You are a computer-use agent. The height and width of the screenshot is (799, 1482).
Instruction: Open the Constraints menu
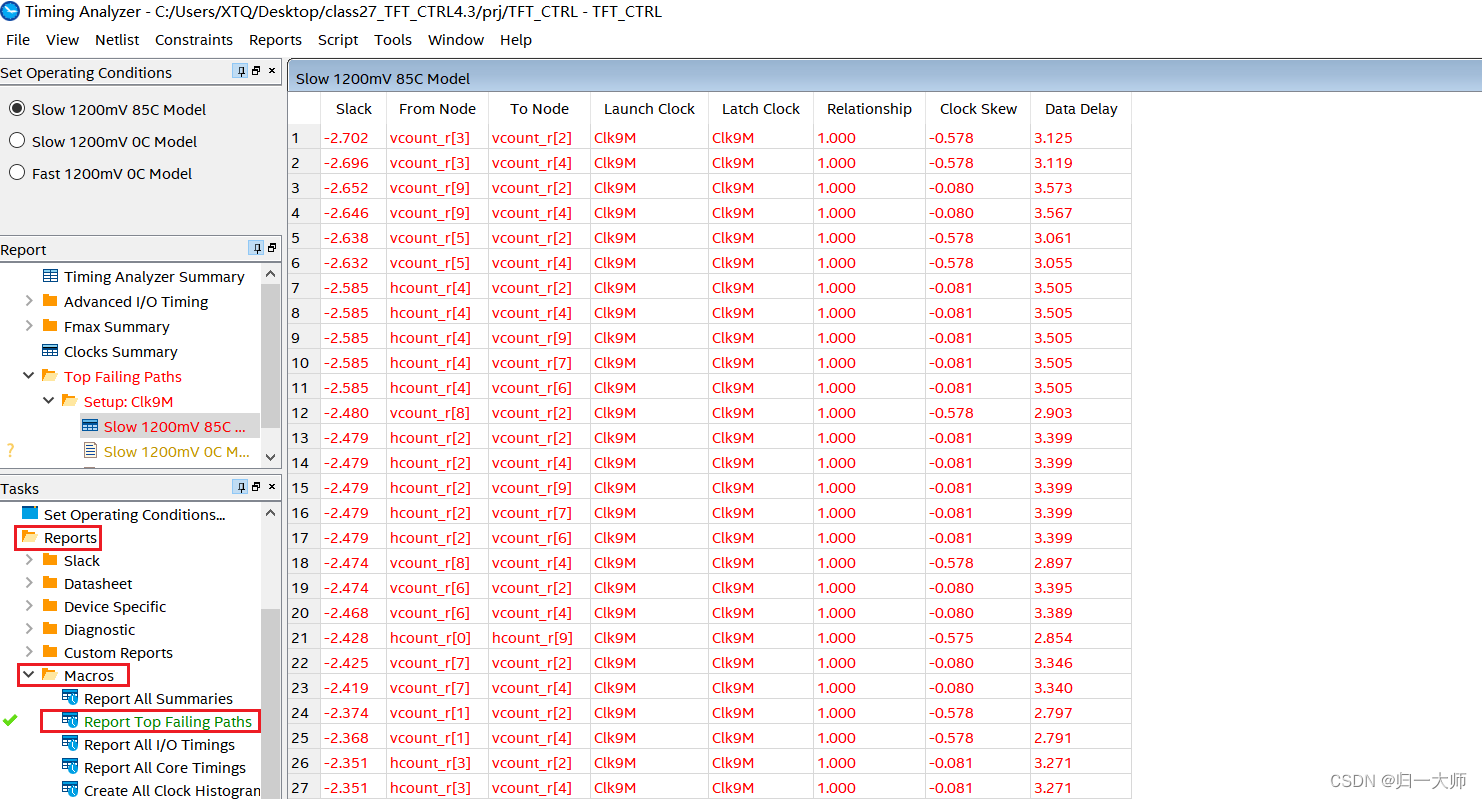tap(194, 40)
